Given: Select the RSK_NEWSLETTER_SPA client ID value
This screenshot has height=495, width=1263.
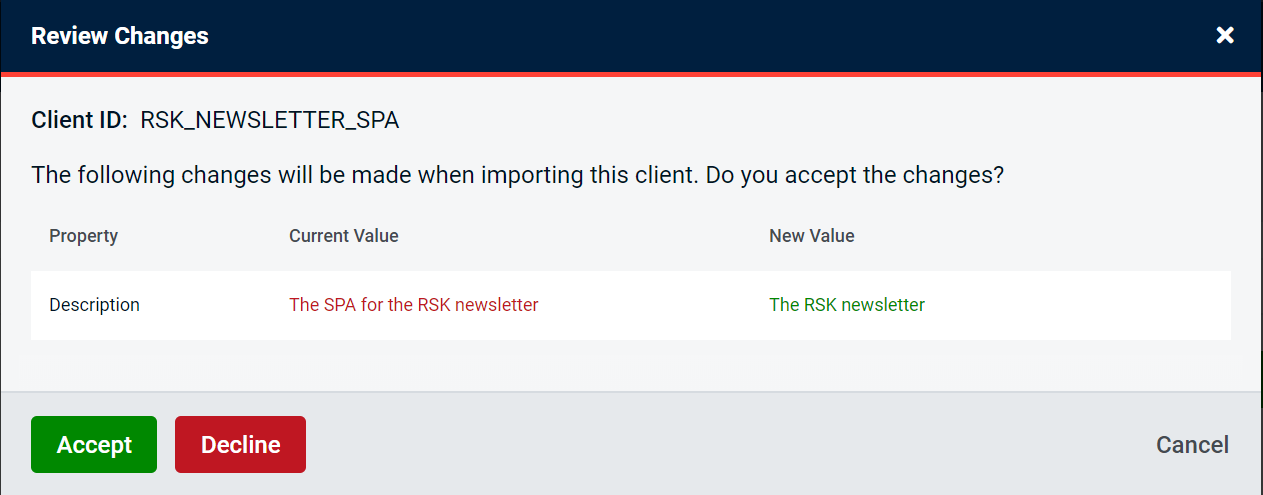Looking at the screenshot, I should pyautogui.click(x=270, y=121).
